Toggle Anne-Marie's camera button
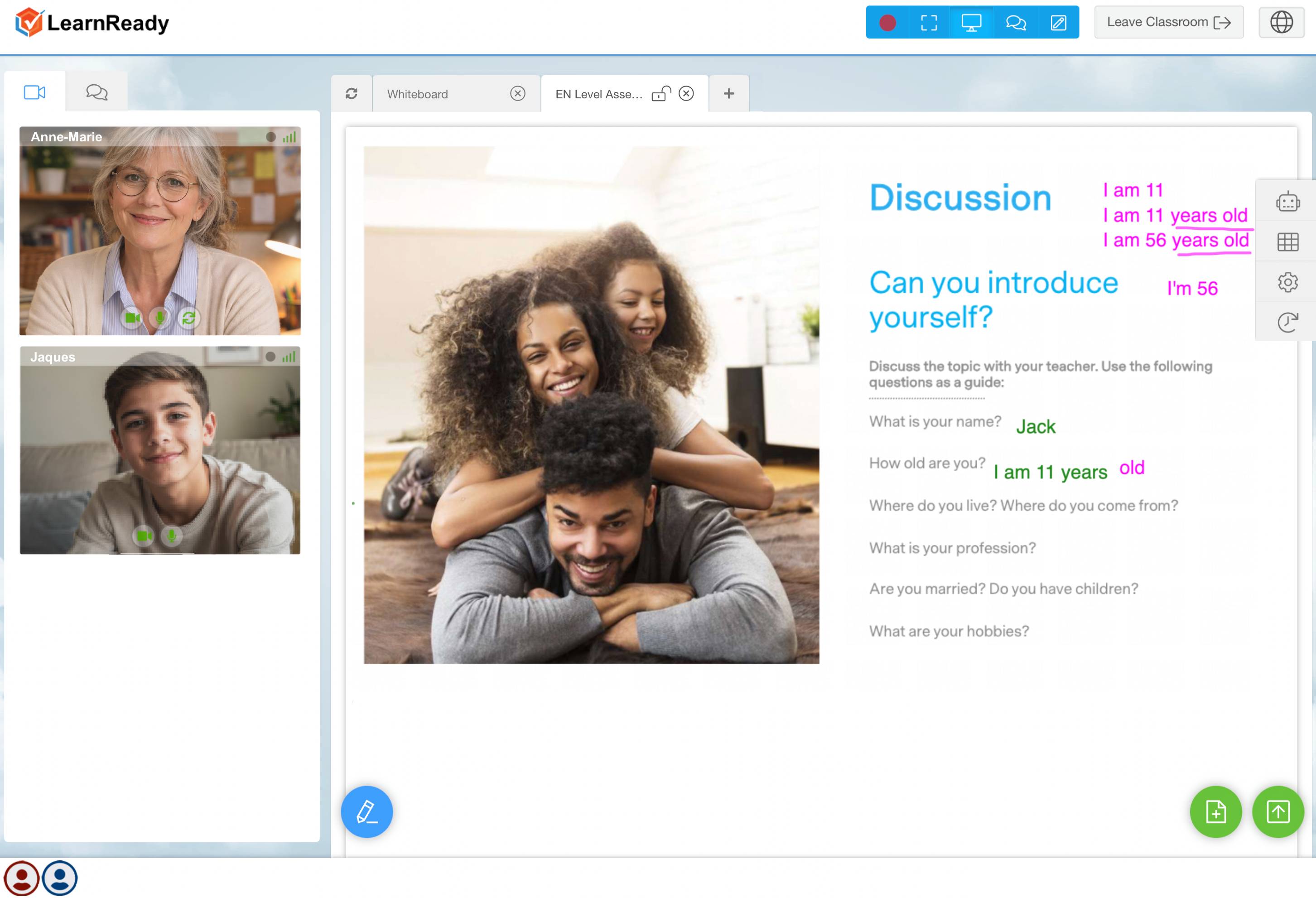Screen dimensions: 1316x898 pyautogui.click(x=132, y=318)
